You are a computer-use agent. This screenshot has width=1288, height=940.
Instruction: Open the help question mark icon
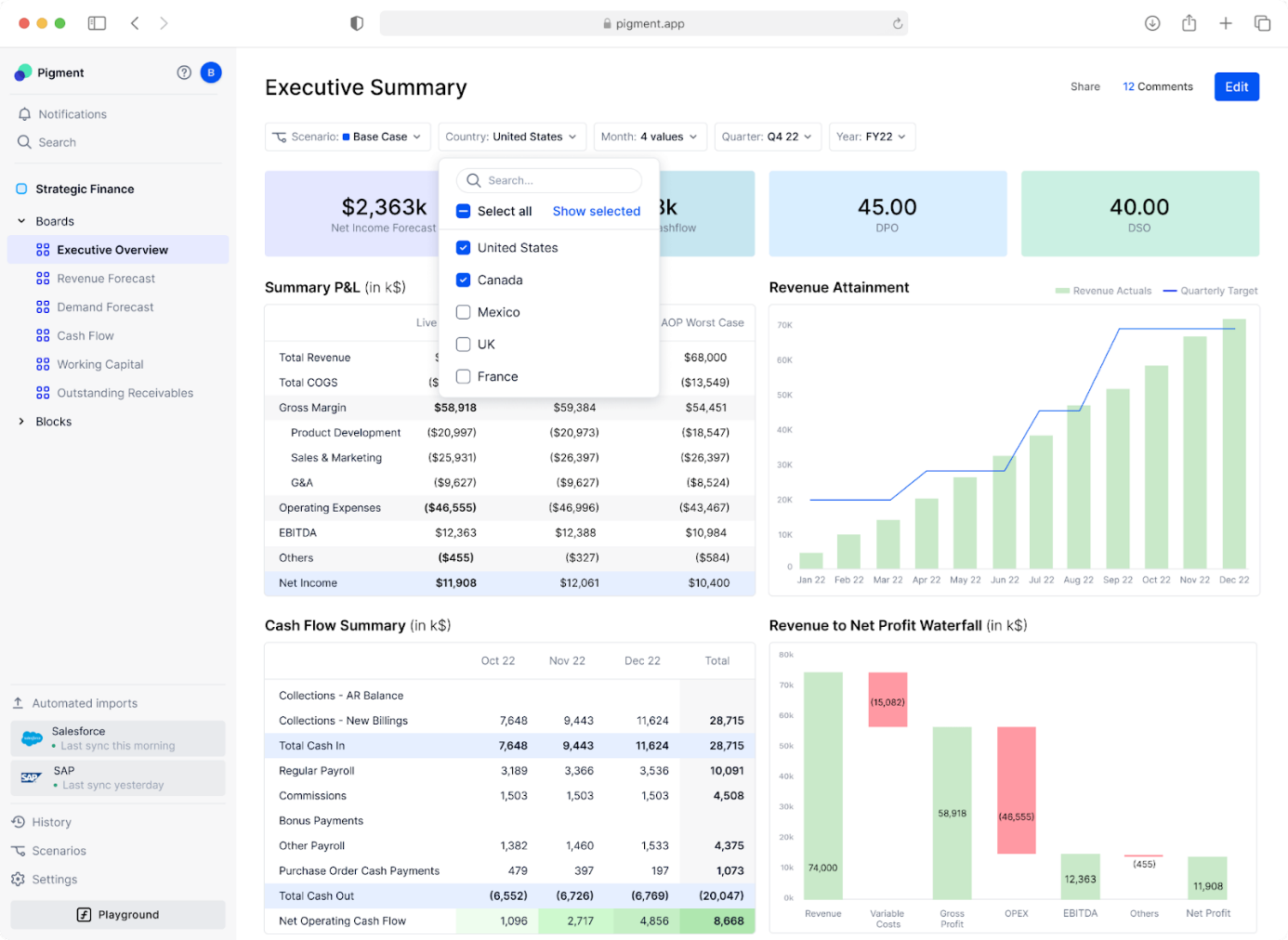pyautogui.click(x=184, y=72)
